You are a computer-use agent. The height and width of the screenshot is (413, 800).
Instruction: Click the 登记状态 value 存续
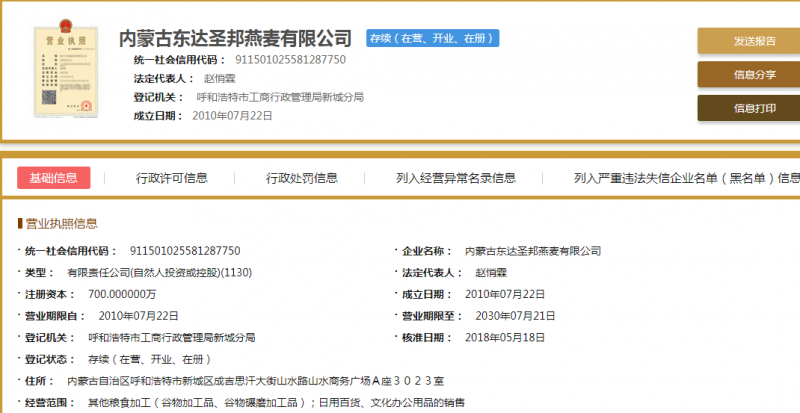(149, 359)
